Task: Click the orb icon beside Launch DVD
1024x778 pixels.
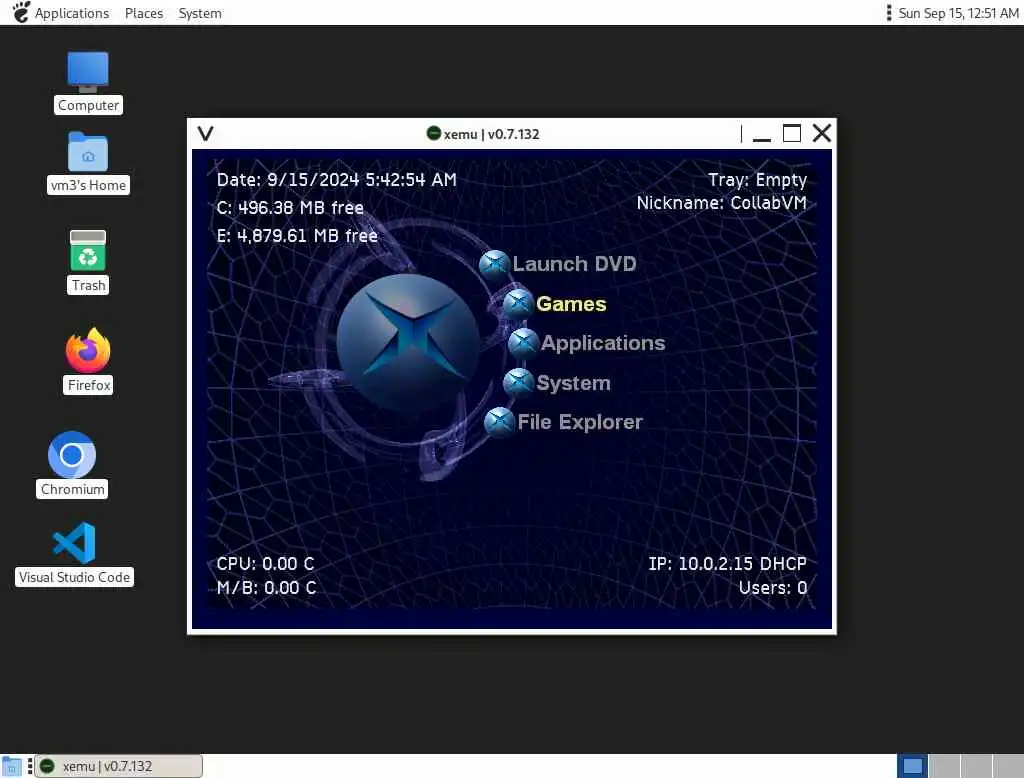Action: pyautogui.click(x=494, y=264)
